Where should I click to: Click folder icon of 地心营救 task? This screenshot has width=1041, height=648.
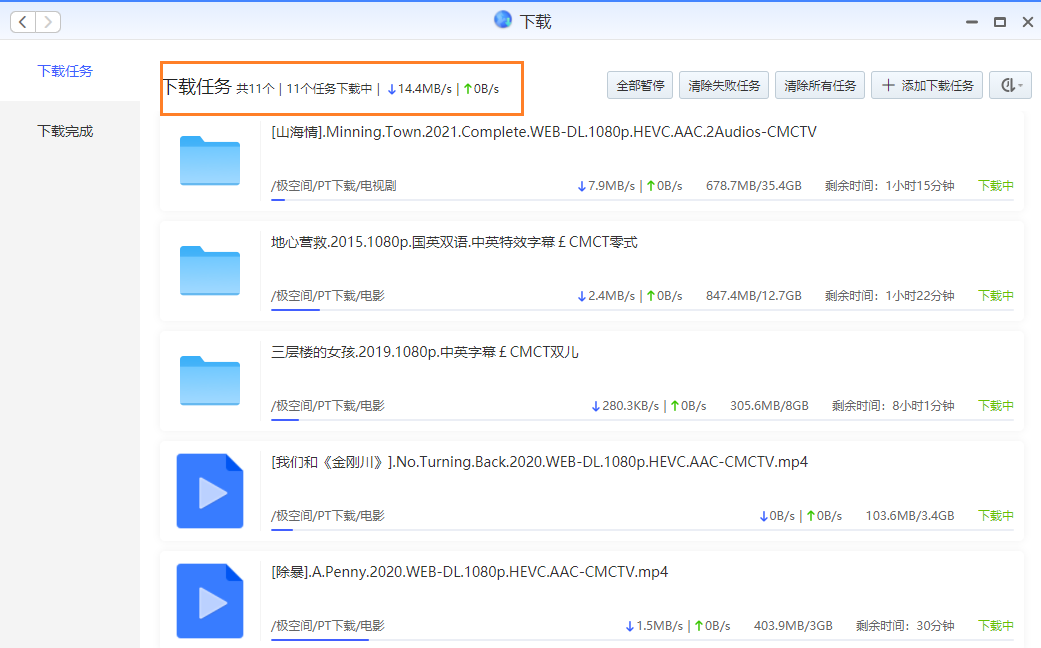[209, 270]
